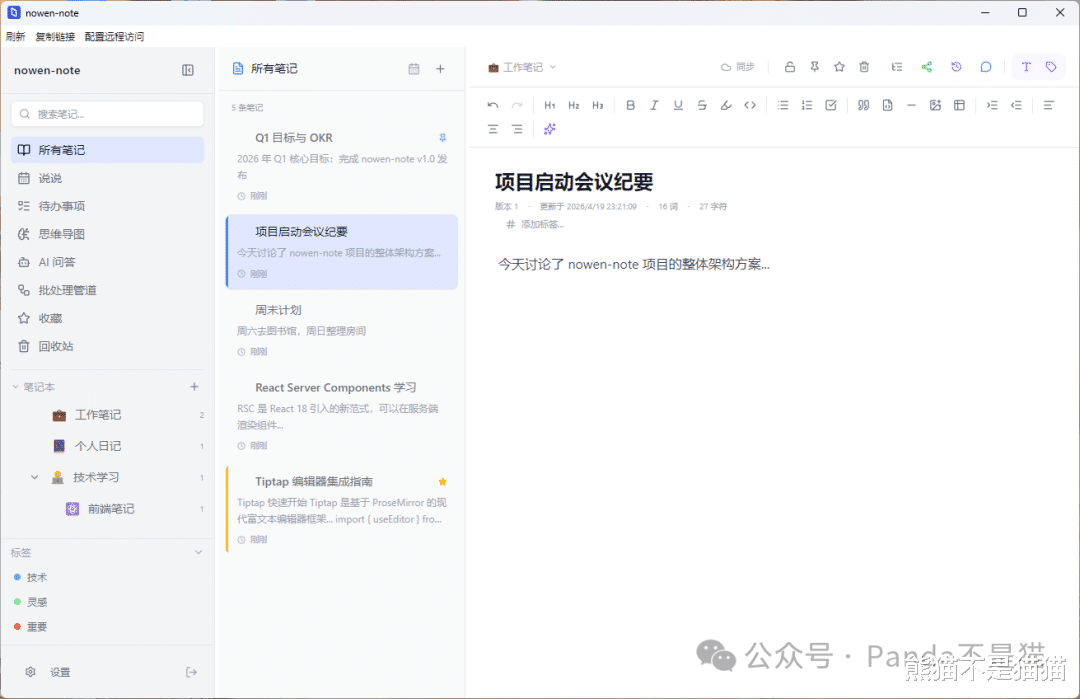The image size is (1080, 699).
Task: Apply Heading 1 format
Action: tap(550, 105)
